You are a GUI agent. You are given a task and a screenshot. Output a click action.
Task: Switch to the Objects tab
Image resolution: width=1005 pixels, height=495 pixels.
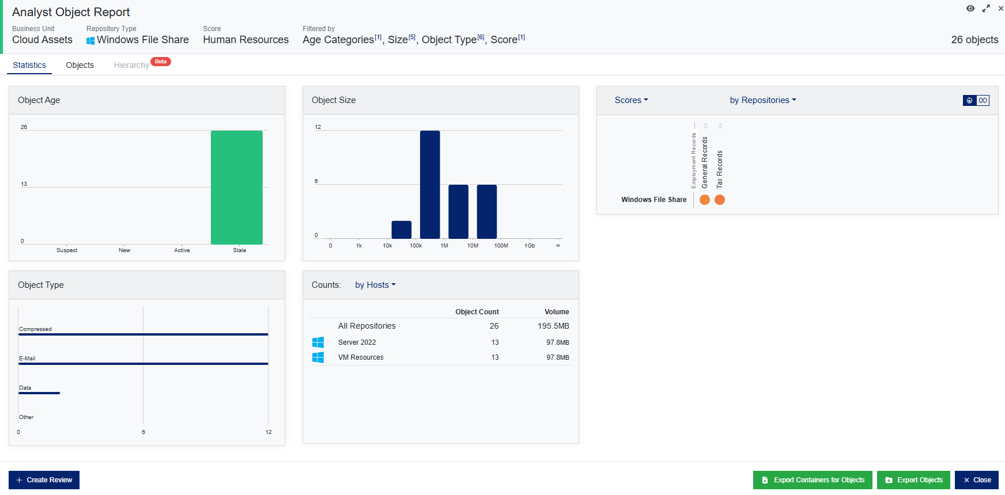79,65
